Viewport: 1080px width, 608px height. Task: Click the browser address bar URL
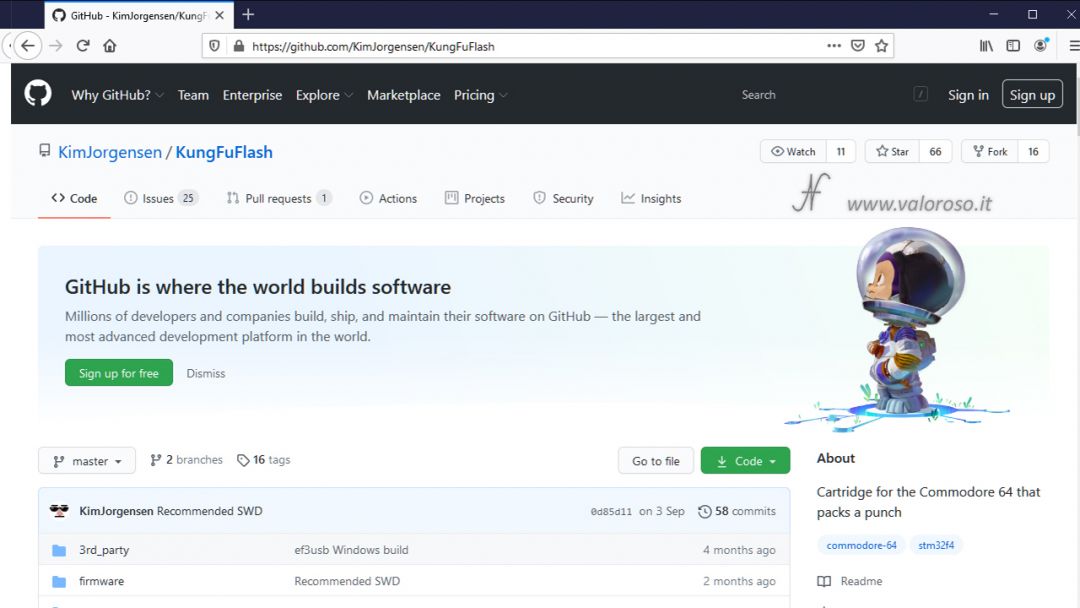[x=373, y=46]
